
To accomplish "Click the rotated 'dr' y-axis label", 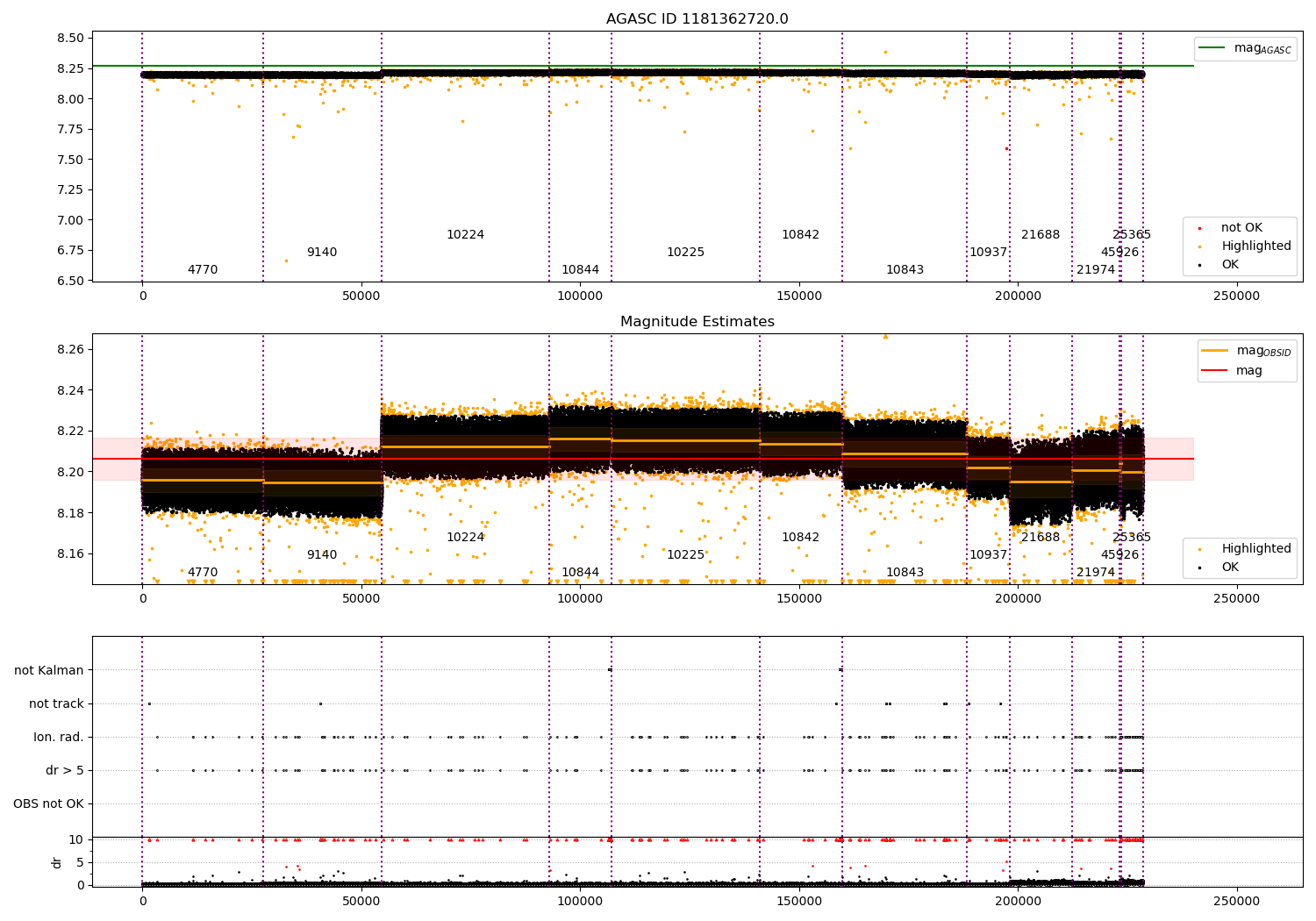I will [x=57, y=862].
